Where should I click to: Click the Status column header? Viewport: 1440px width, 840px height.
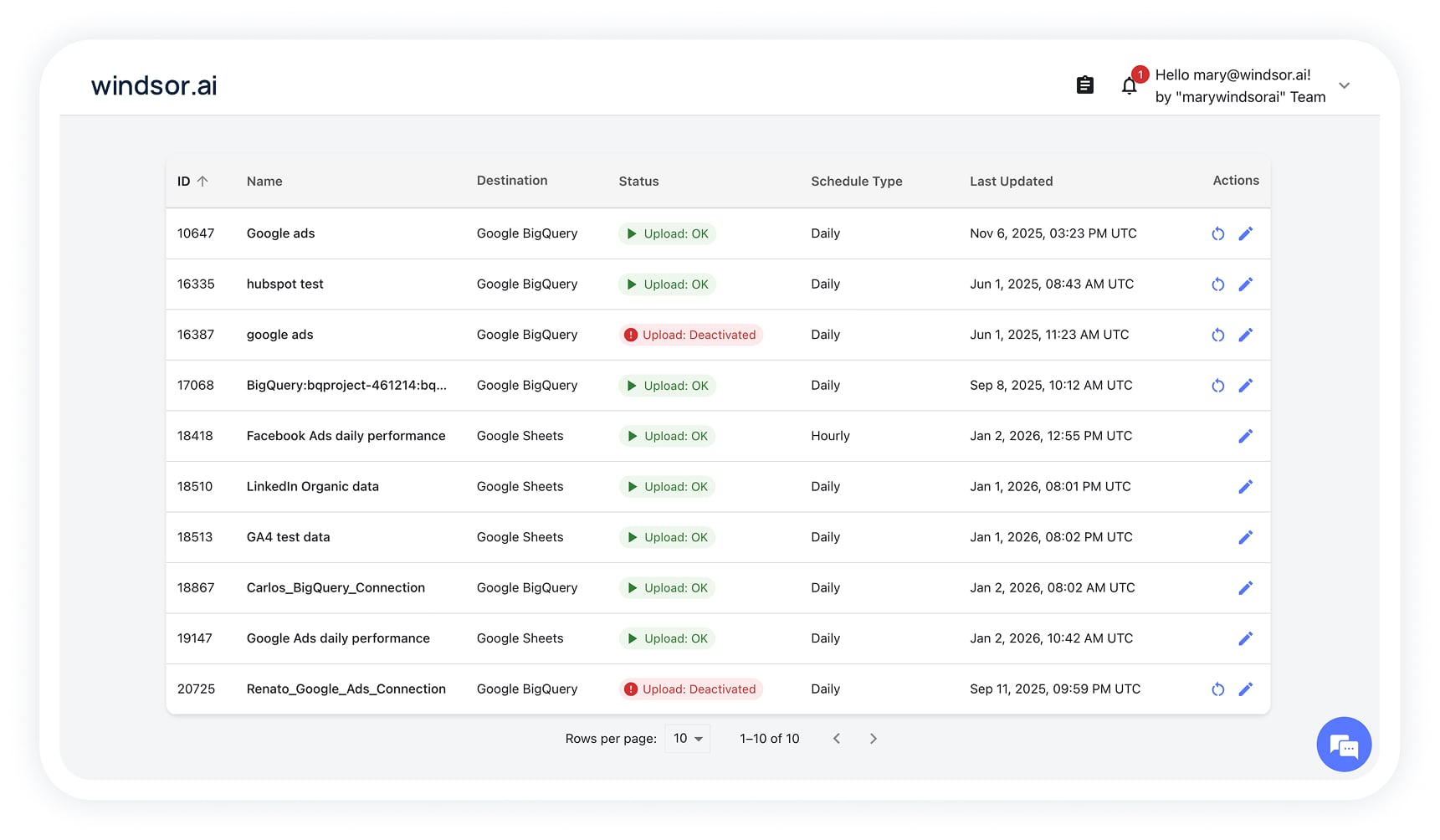(x=638, y=182)
